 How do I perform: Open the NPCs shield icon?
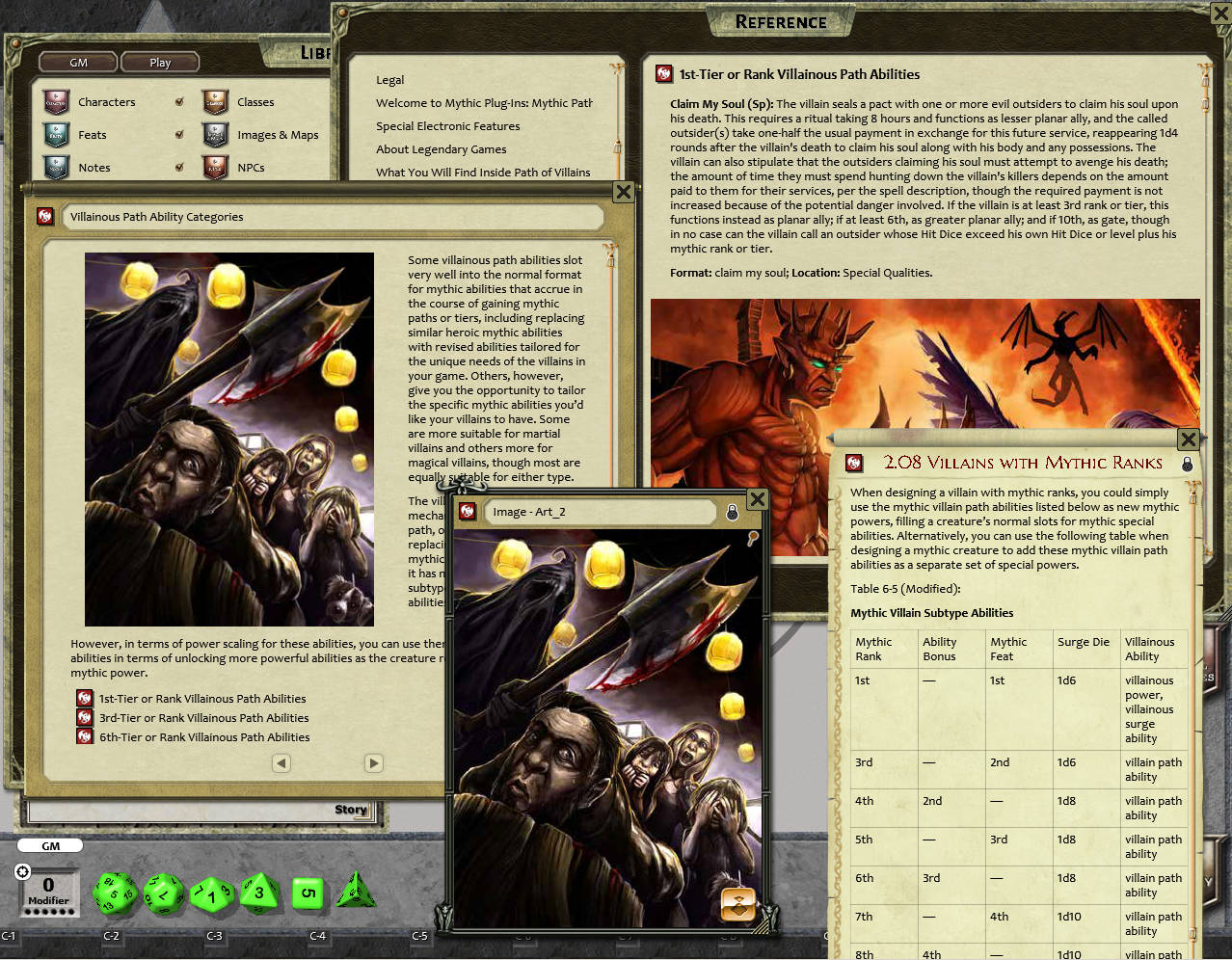[214, 167]
